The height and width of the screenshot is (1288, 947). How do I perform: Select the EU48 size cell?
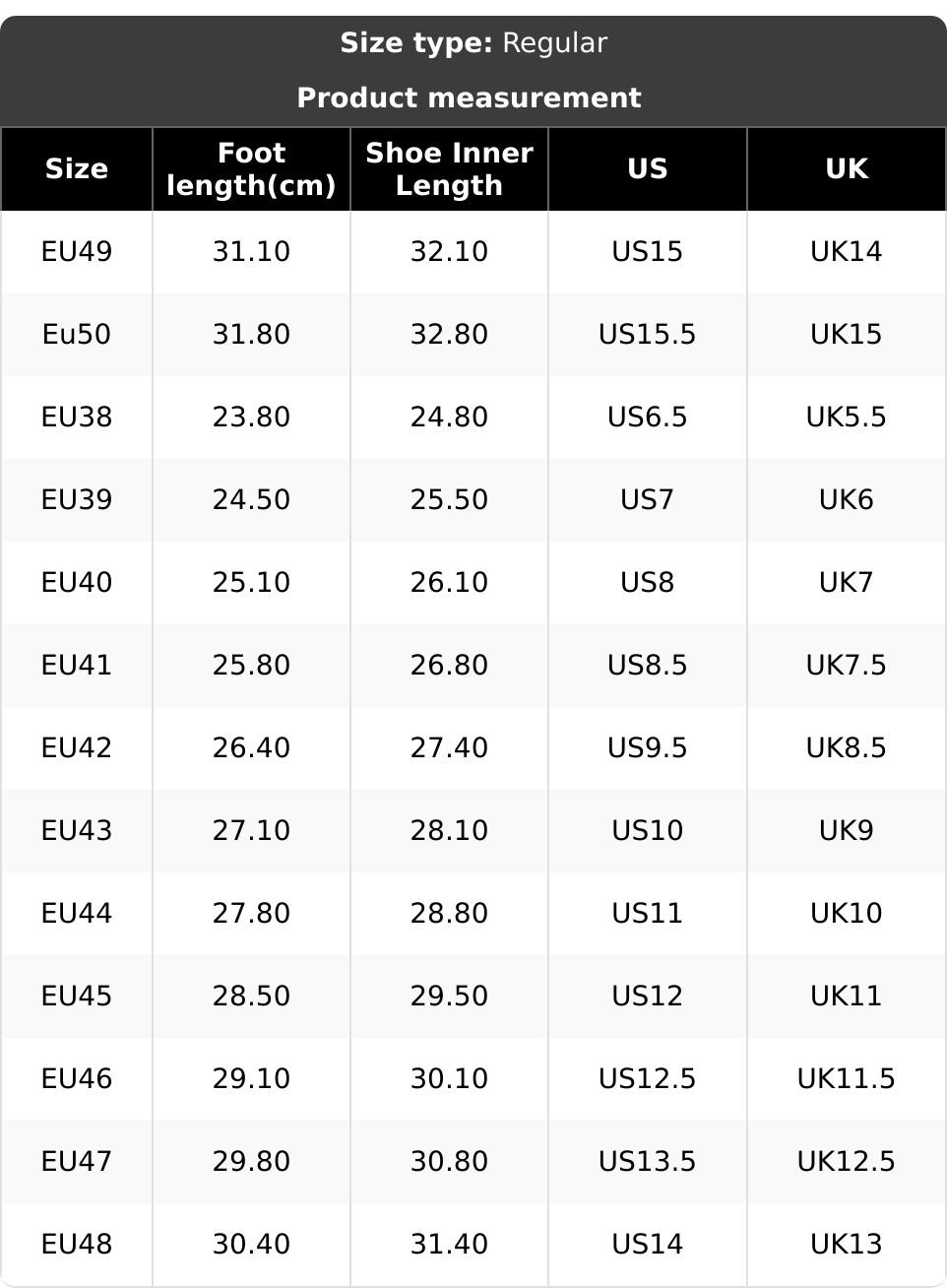click(x=77, y=1245)
